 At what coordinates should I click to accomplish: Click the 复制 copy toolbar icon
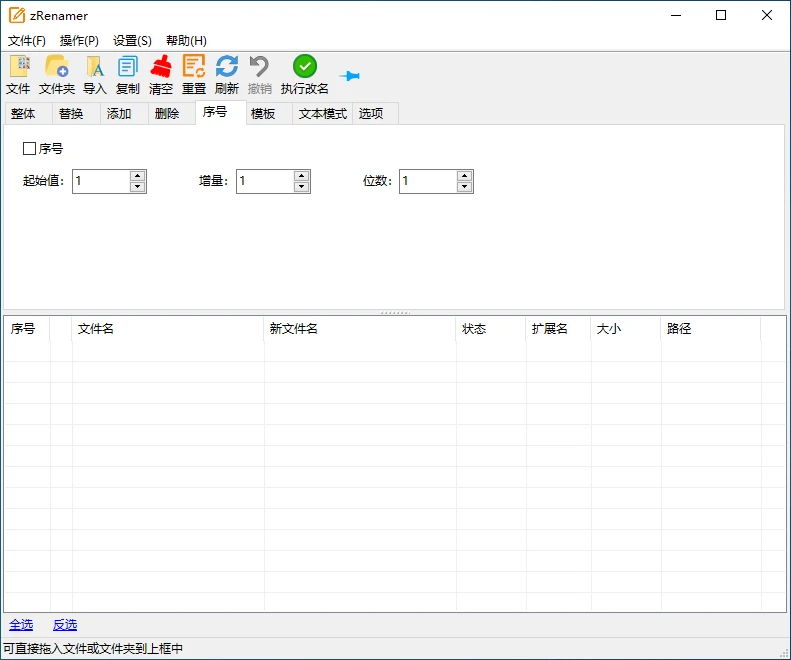[128, 67]
